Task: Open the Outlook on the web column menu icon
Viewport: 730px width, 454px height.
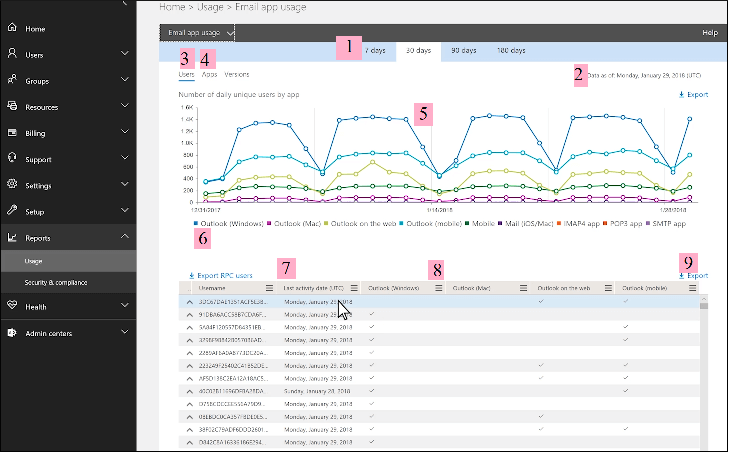Action: point(608,288)
